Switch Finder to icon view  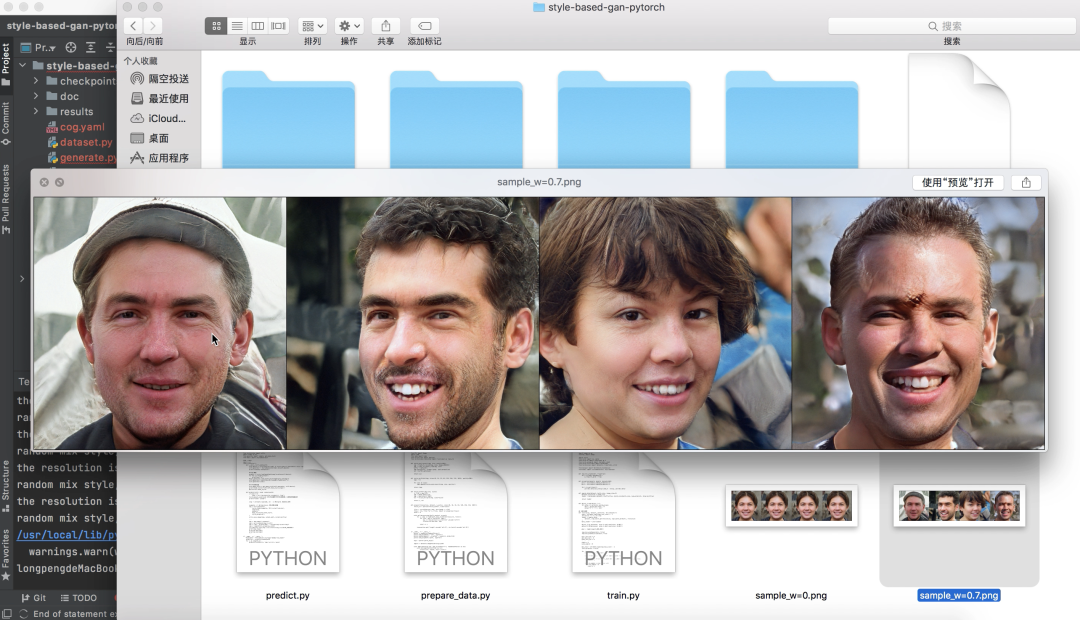tap(216, 25)
